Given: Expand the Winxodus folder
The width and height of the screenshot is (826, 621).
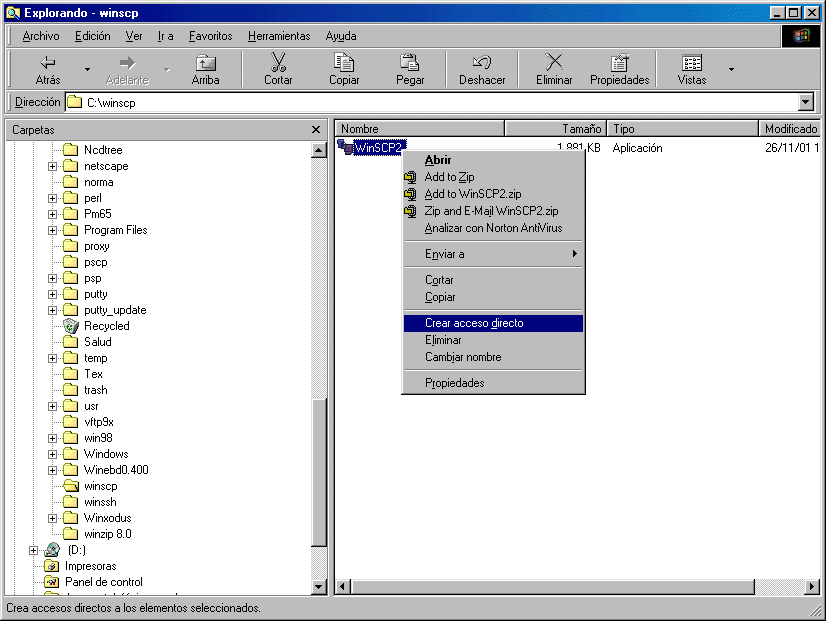Looking at the screenshot, I should pos(52,518).
